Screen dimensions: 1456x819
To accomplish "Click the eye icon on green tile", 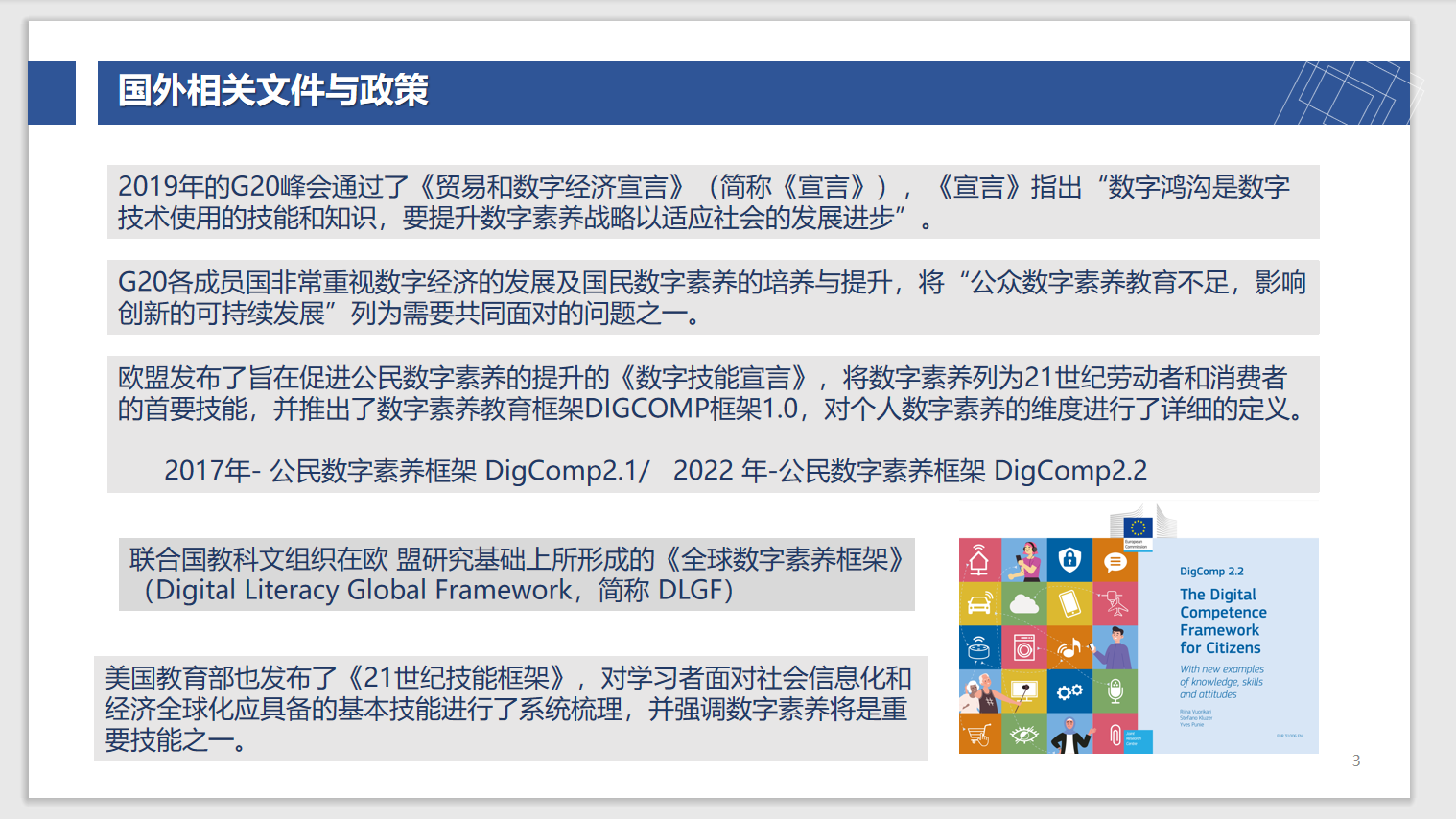I will pos(1024,736).
